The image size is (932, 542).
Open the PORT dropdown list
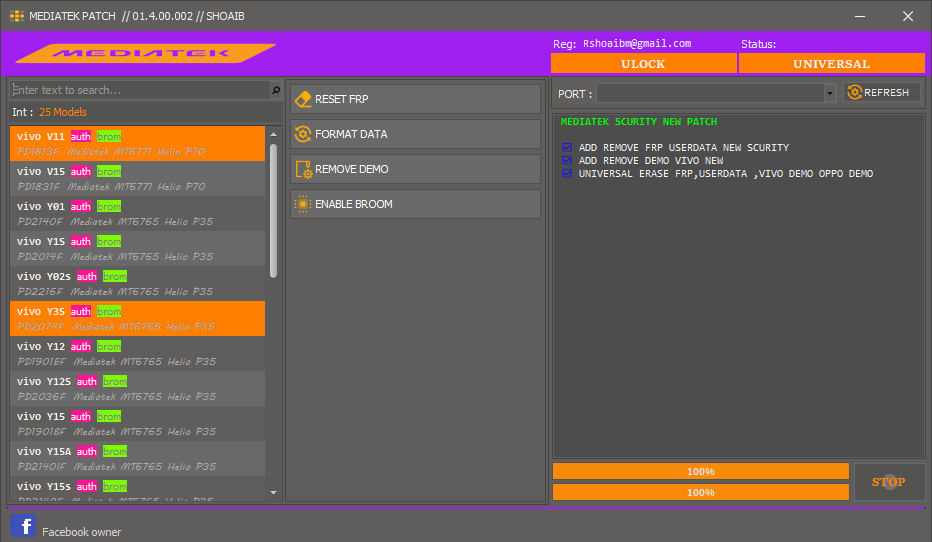click(830, 93)
